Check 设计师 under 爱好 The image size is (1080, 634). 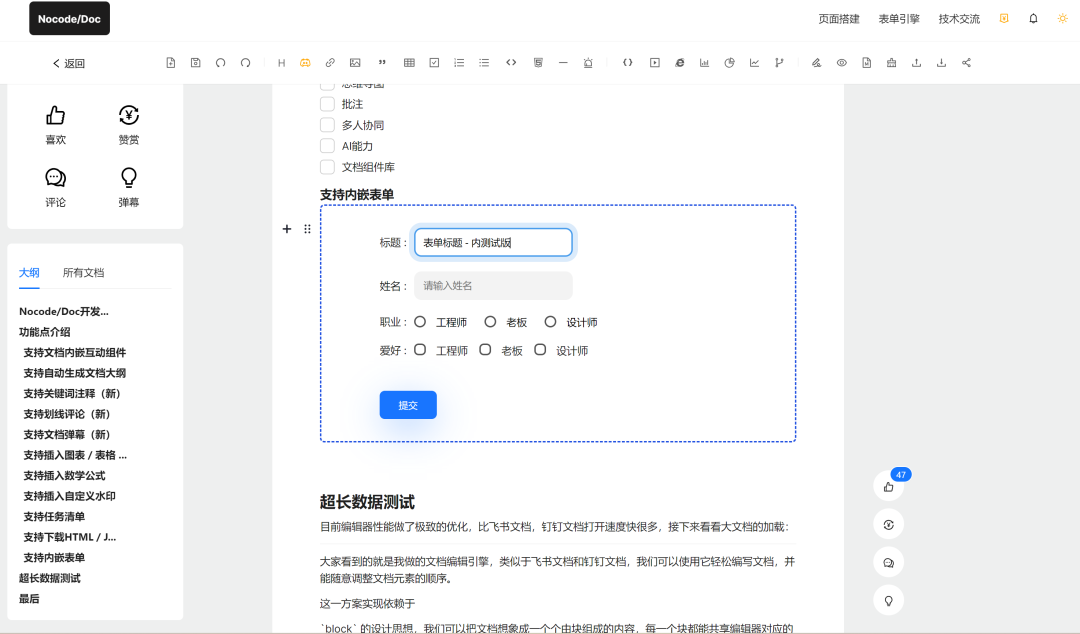pos(540,350)
